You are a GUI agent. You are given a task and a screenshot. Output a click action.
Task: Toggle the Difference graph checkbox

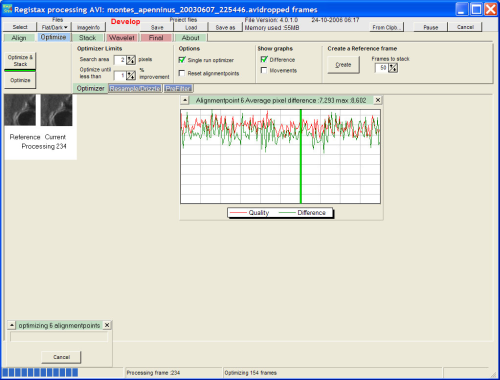[264, 59]
